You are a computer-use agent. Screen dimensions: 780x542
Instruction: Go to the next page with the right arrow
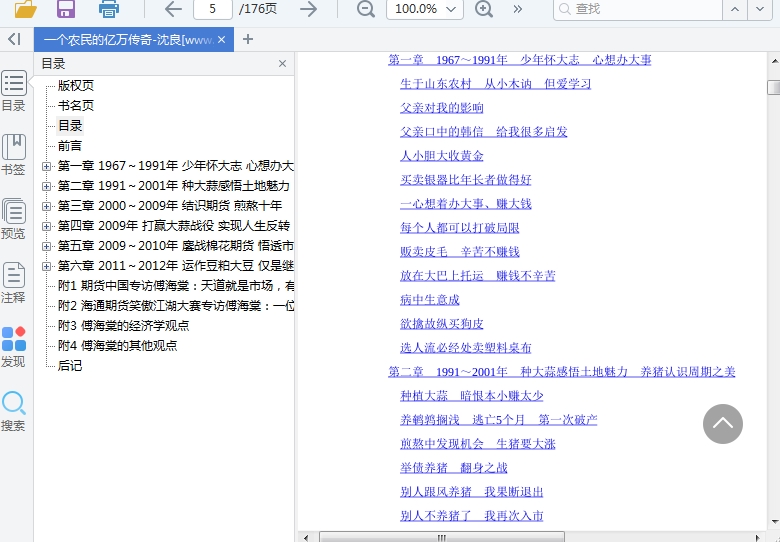pos(308,9)
